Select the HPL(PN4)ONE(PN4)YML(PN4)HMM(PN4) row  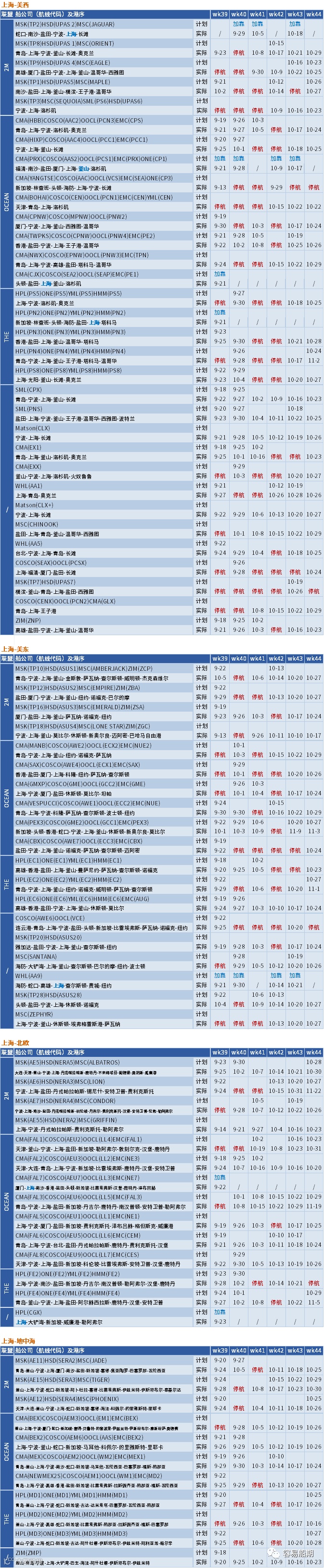click(x=104, y=351)
